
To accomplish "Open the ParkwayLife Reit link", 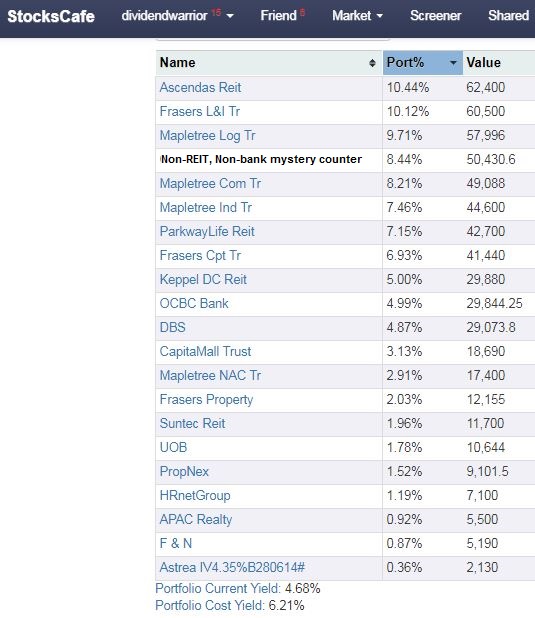I will coord(207,231).
